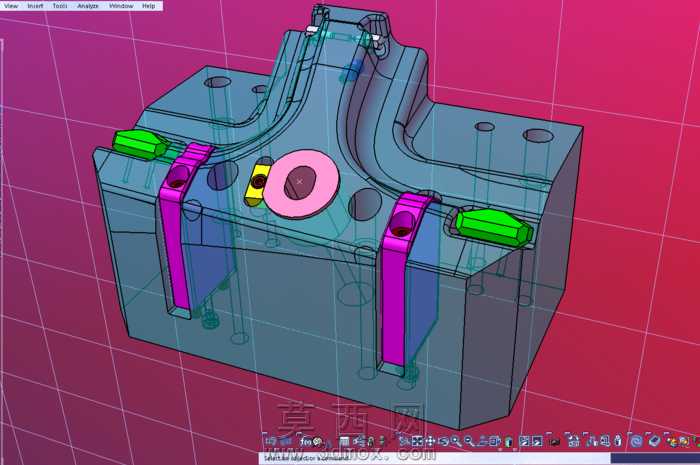Click the blue swirl icon in bottom toolbar
This screenshot has width=700, height=465.
[636, 441]
